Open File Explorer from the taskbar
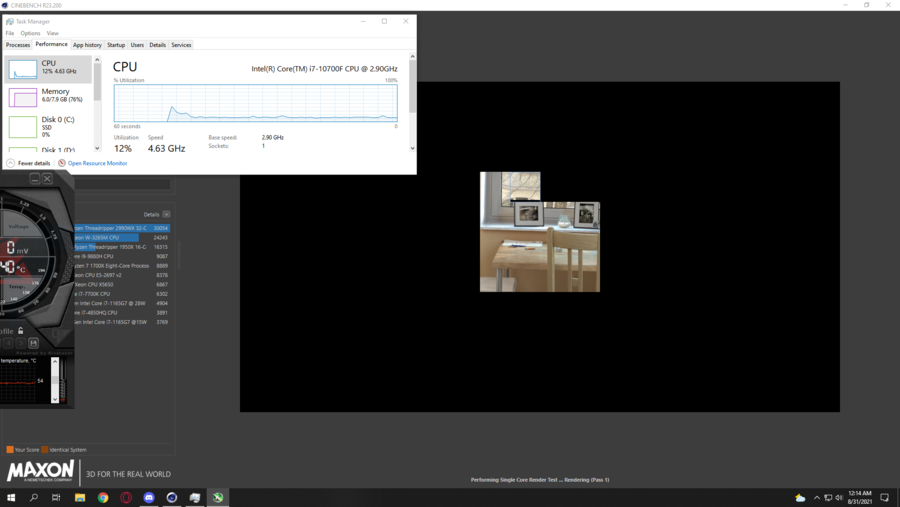 tap(80, 497)
